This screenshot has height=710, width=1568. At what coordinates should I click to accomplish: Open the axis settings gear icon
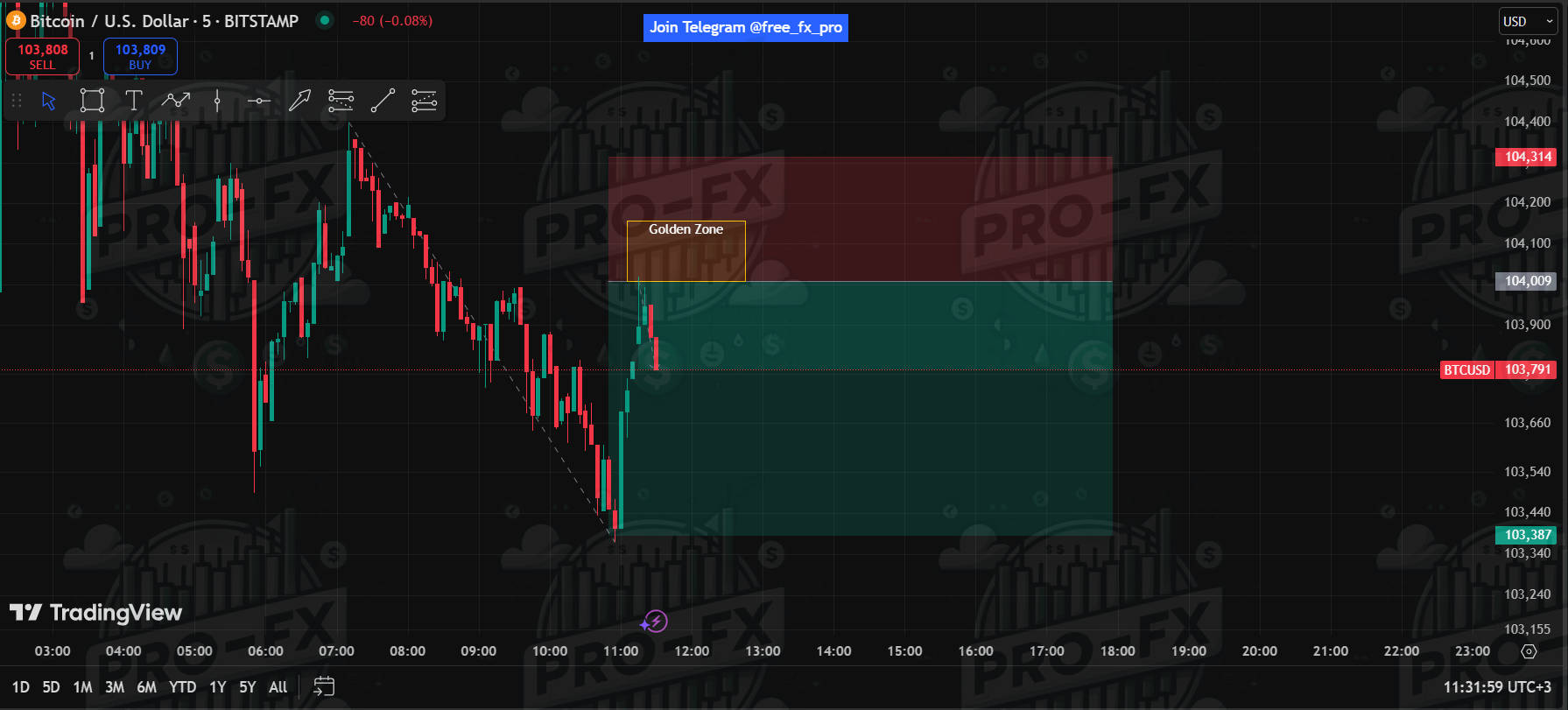click(1529, 651)
